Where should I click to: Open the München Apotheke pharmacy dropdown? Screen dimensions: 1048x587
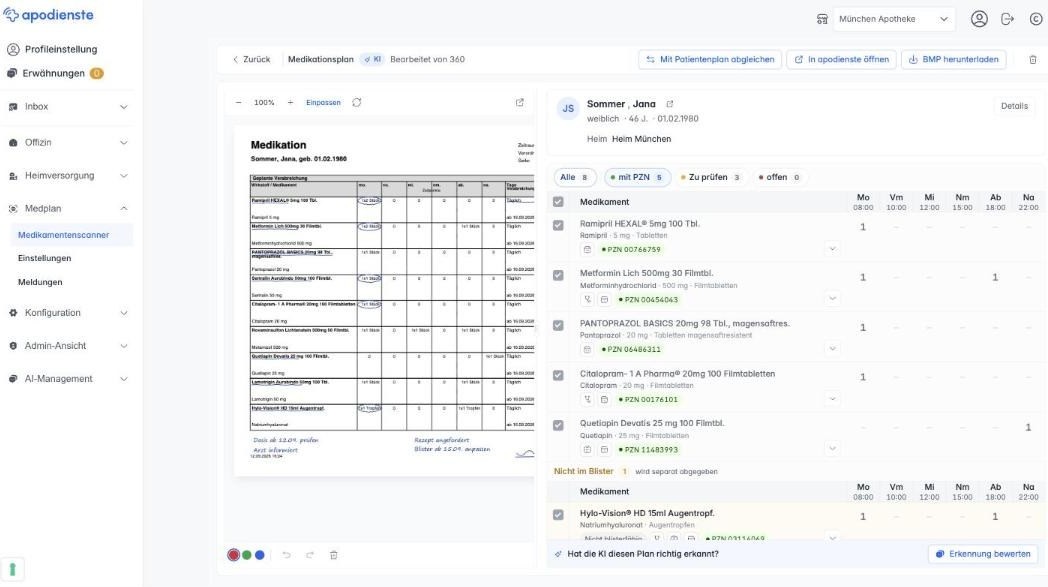(x=893, y=19)
